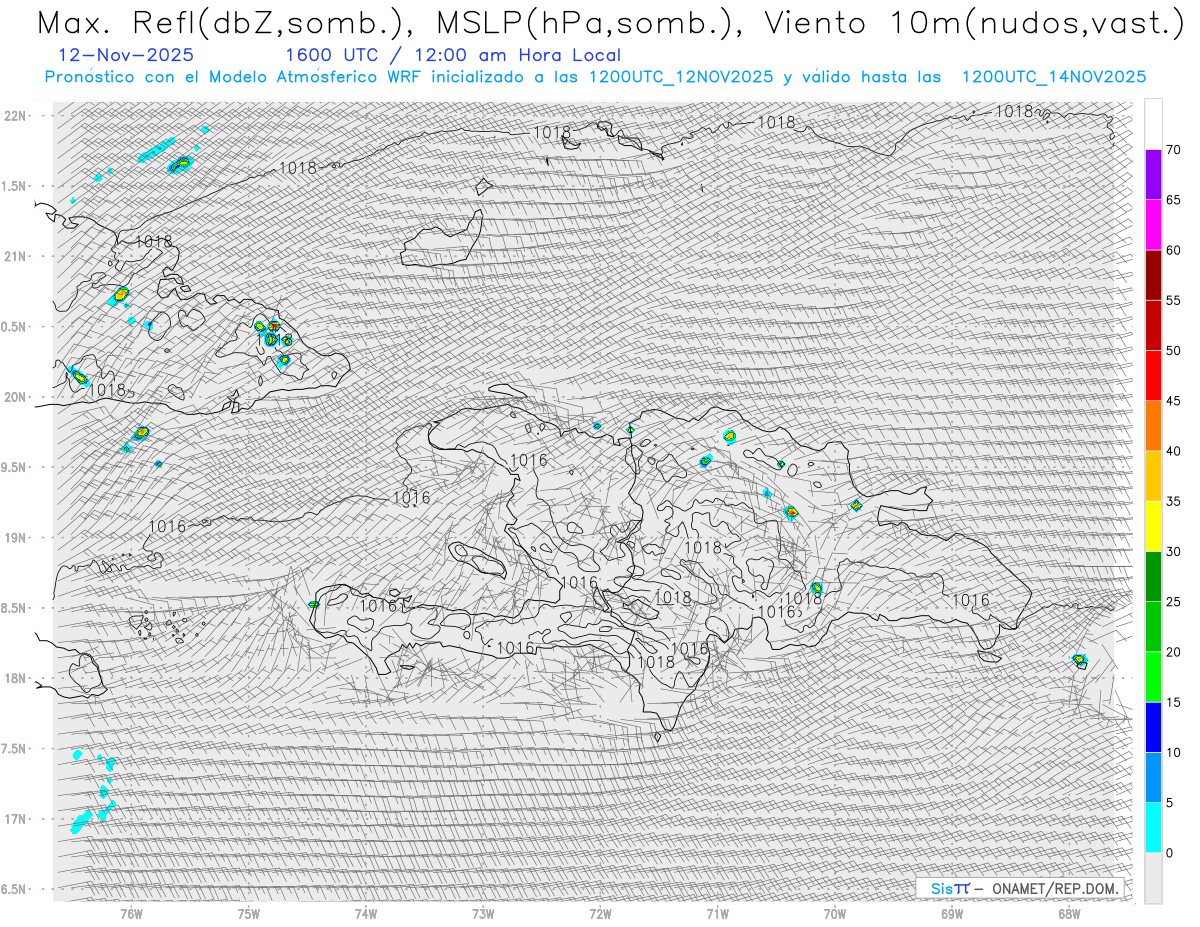Pick the dark blue 10-15 dBZ colorbar segment

[1153, 727]
